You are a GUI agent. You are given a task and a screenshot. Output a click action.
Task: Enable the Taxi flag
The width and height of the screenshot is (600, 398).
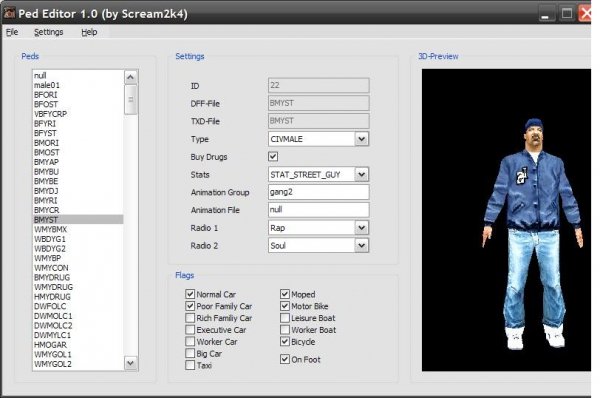click(190, 365)
